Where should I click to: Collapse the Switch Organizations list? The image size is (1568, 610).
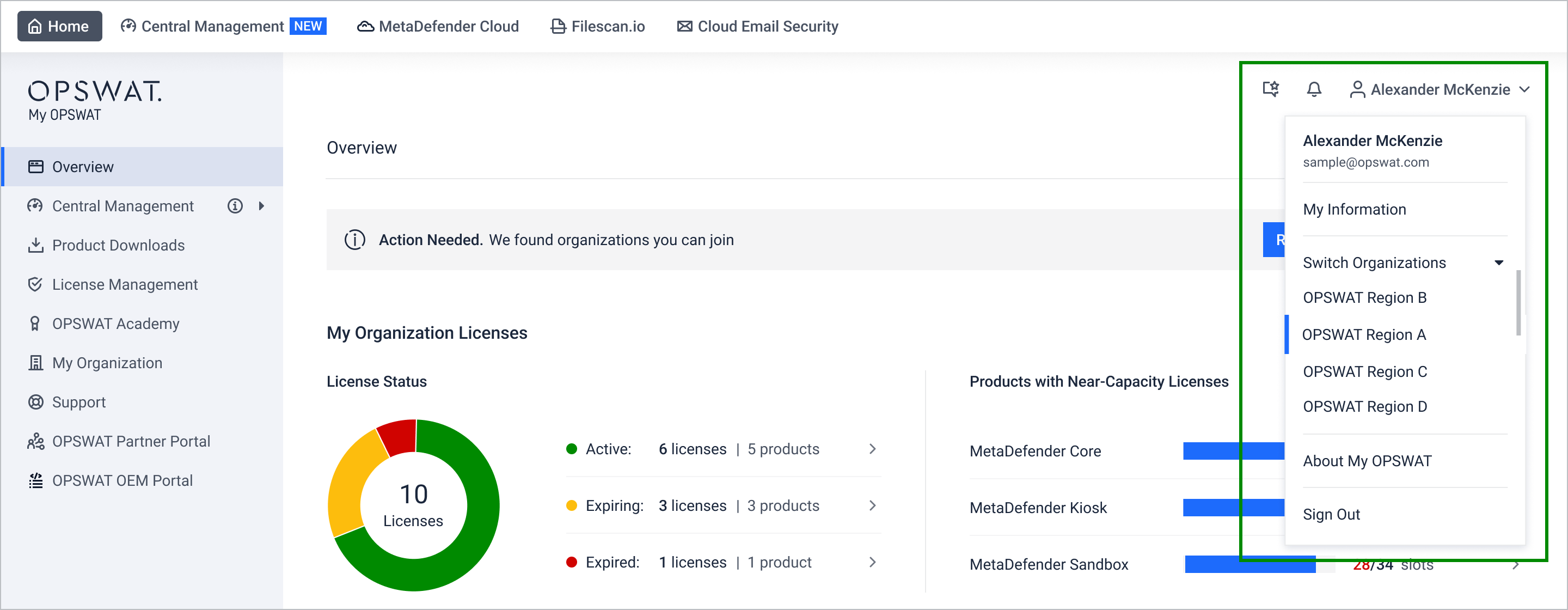coord(1404,263)
